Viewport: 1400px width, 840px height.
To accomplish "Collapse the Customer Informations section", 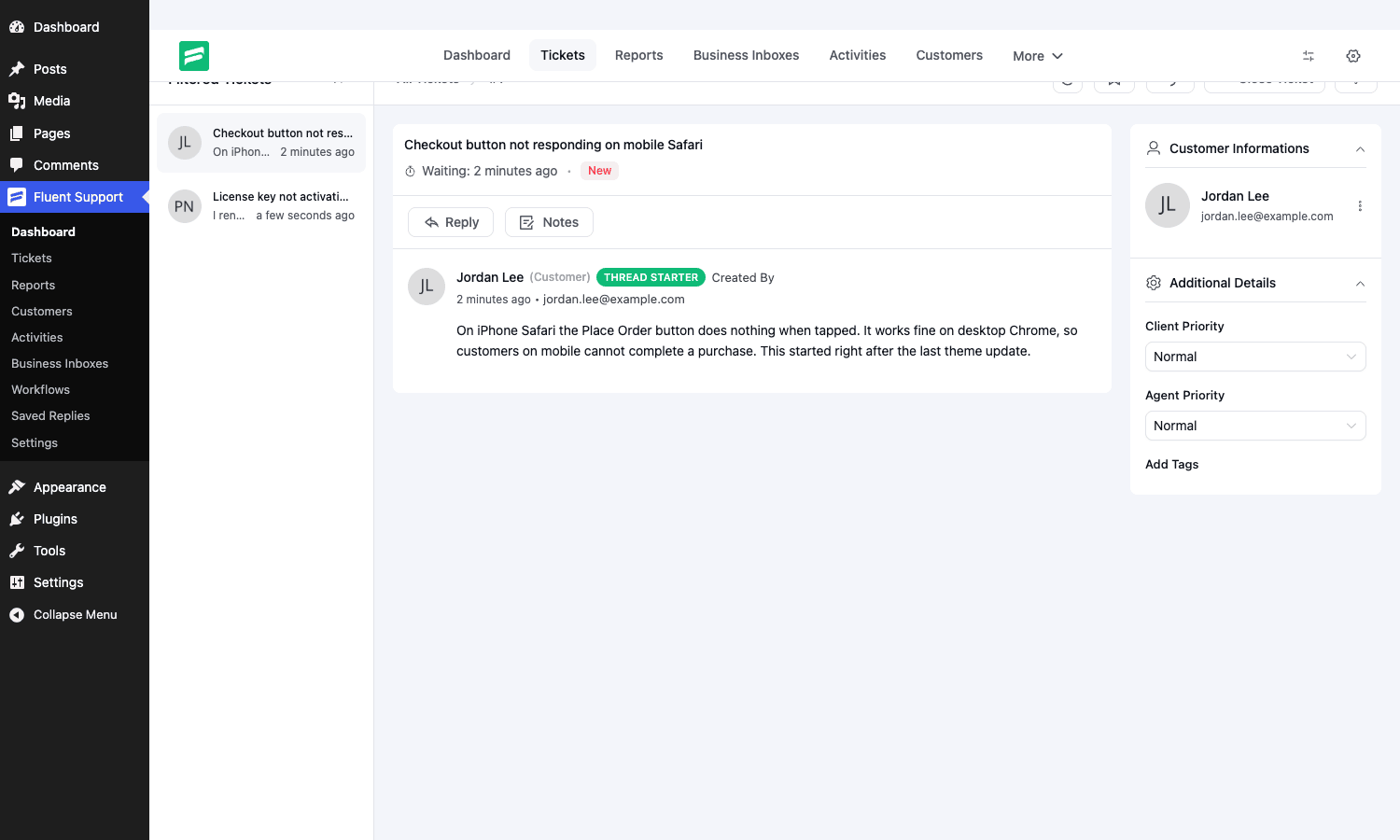I will (x=1360, y=149).
